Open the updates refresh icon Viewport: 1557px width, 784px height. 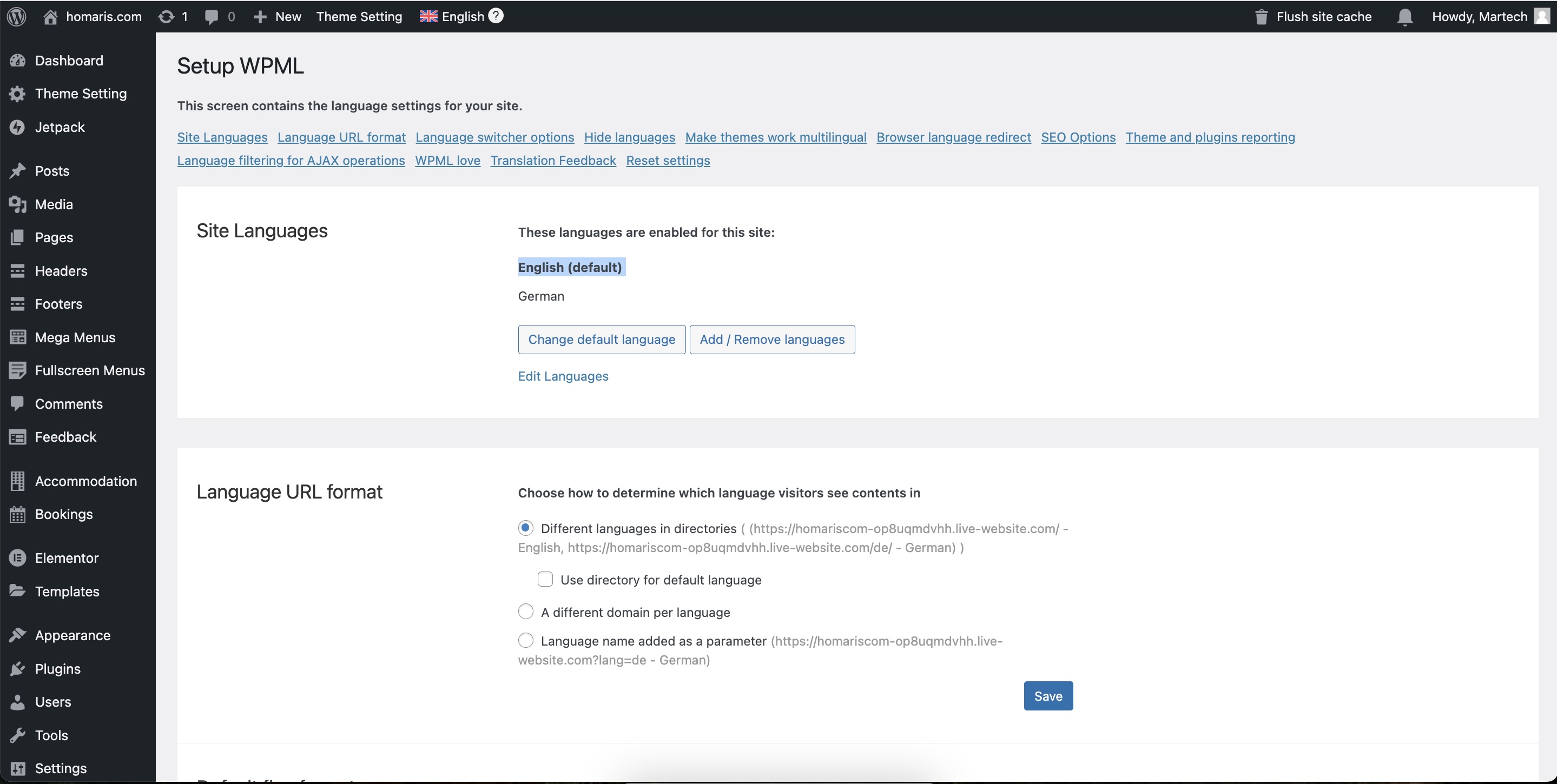(x=166, y=16)
